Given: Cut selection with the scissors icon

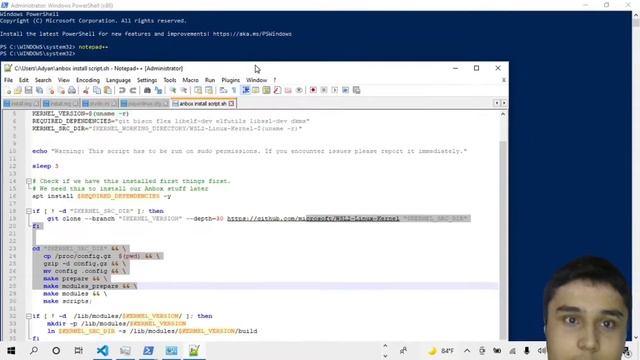Looking at the screenshot, I should coord(86,90).
